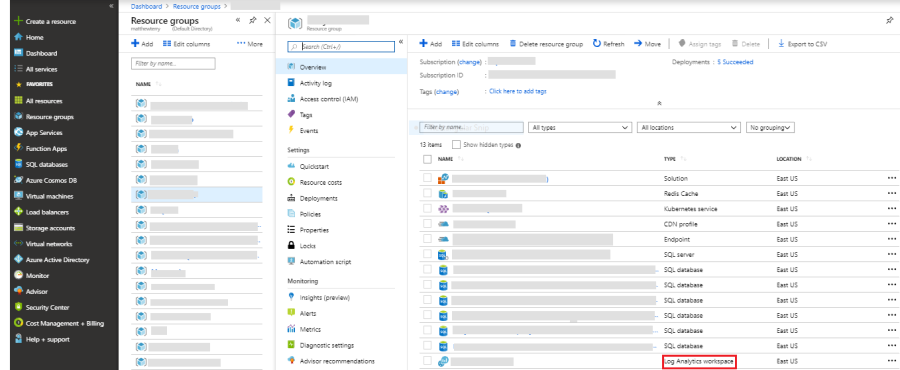Pin the Resource groups blade
Image resolution: width=900 pixels, height=370 pixels.
(x=253, y=20)
